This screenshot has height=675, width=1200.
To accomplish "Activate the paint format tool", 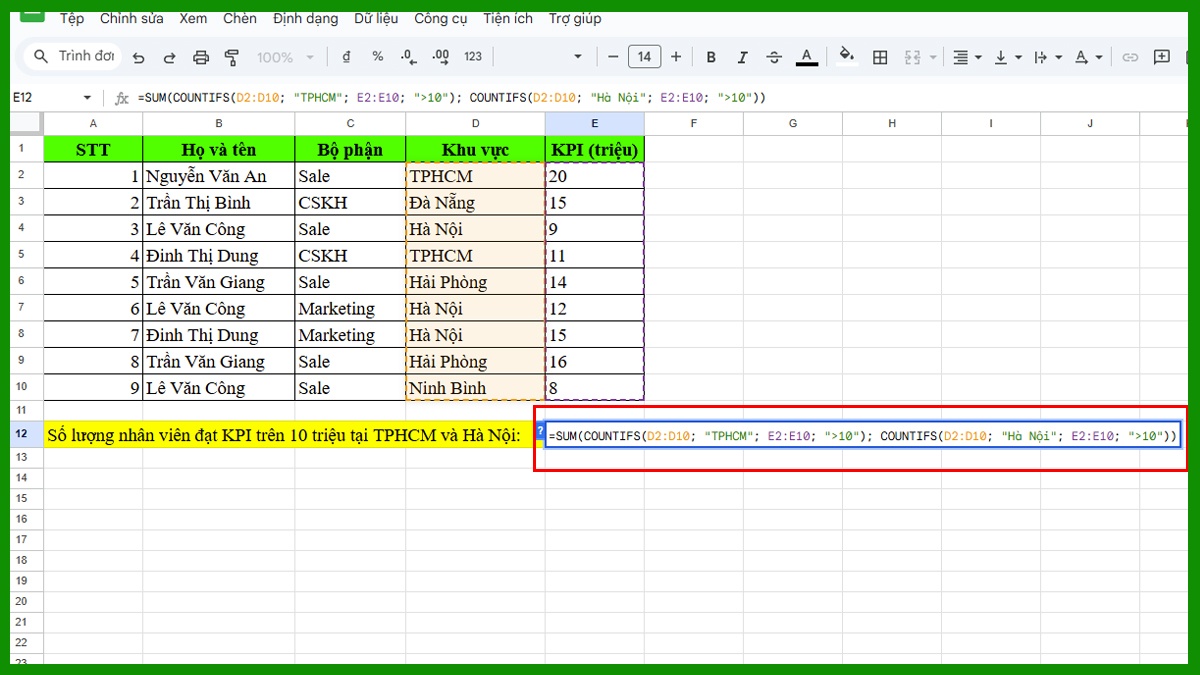I will 232,57.
